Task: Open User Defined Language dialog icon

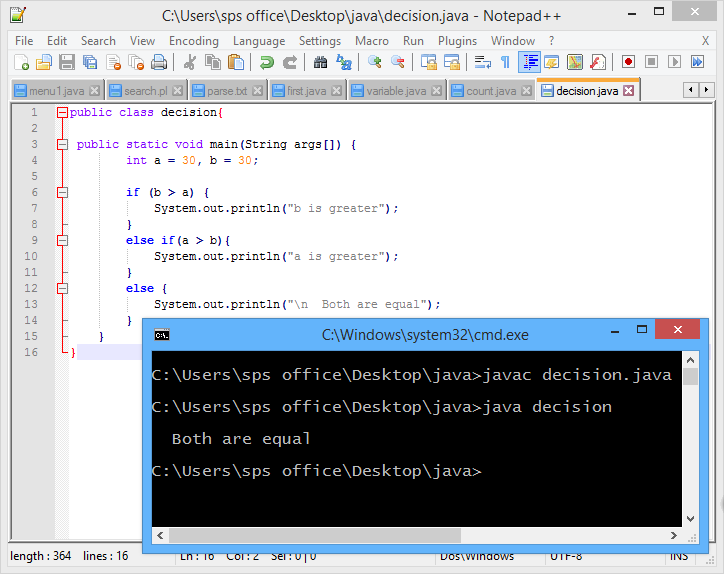Action: coord(552,62)
